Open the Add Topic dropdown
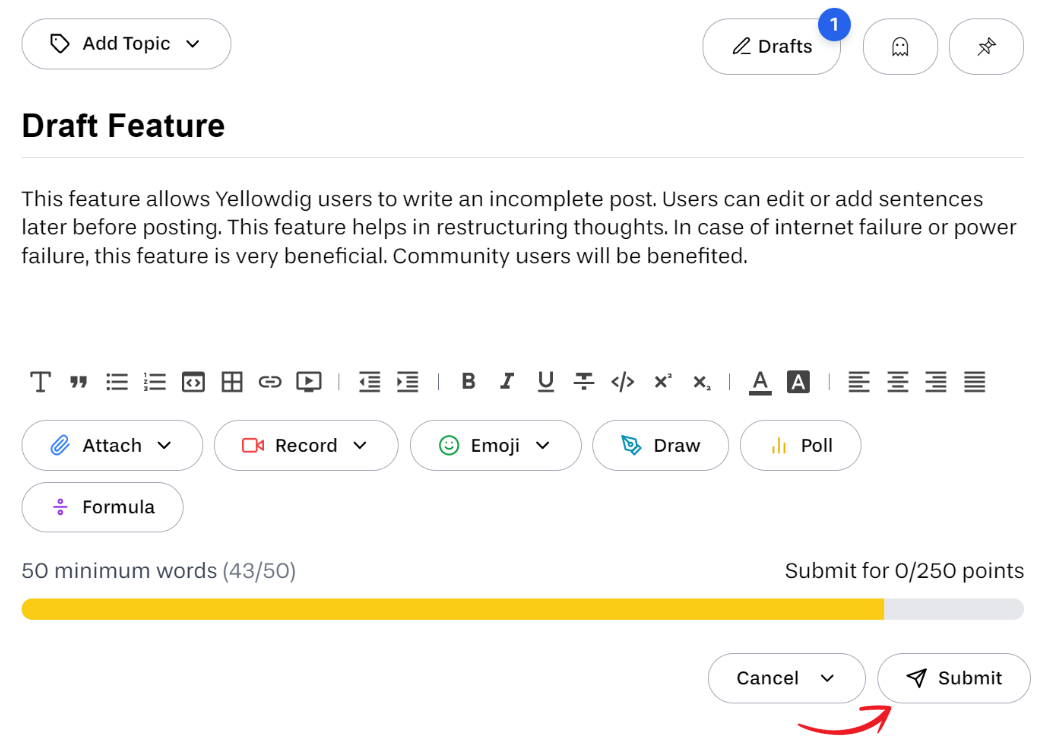The image size is (1046, 744). coord(127,44)
